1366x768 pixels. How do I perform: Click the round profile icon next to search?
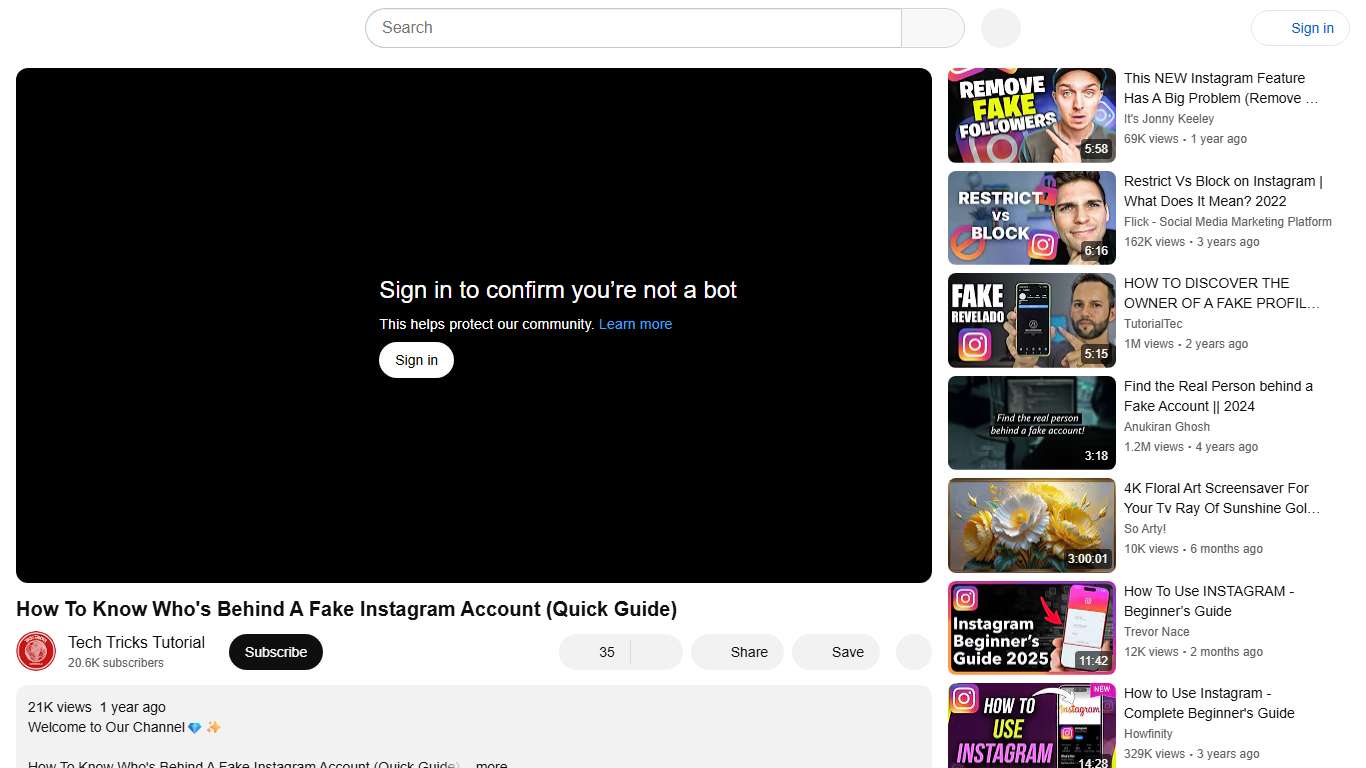[x=999, y=28]
